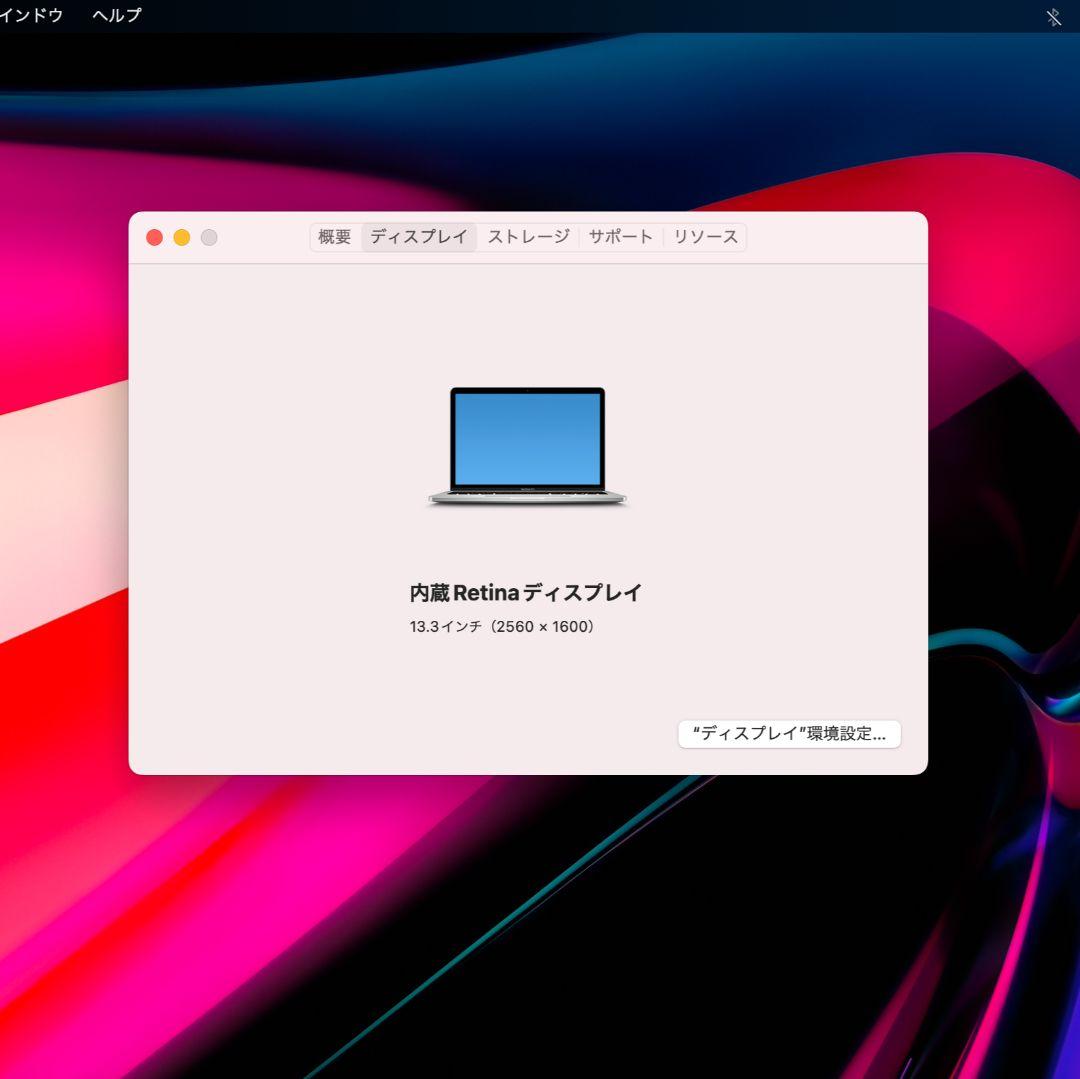The width and height of the screenshot is (1080, 1079).
Task: View the サポート tab
Action: (x=620, y=237)
